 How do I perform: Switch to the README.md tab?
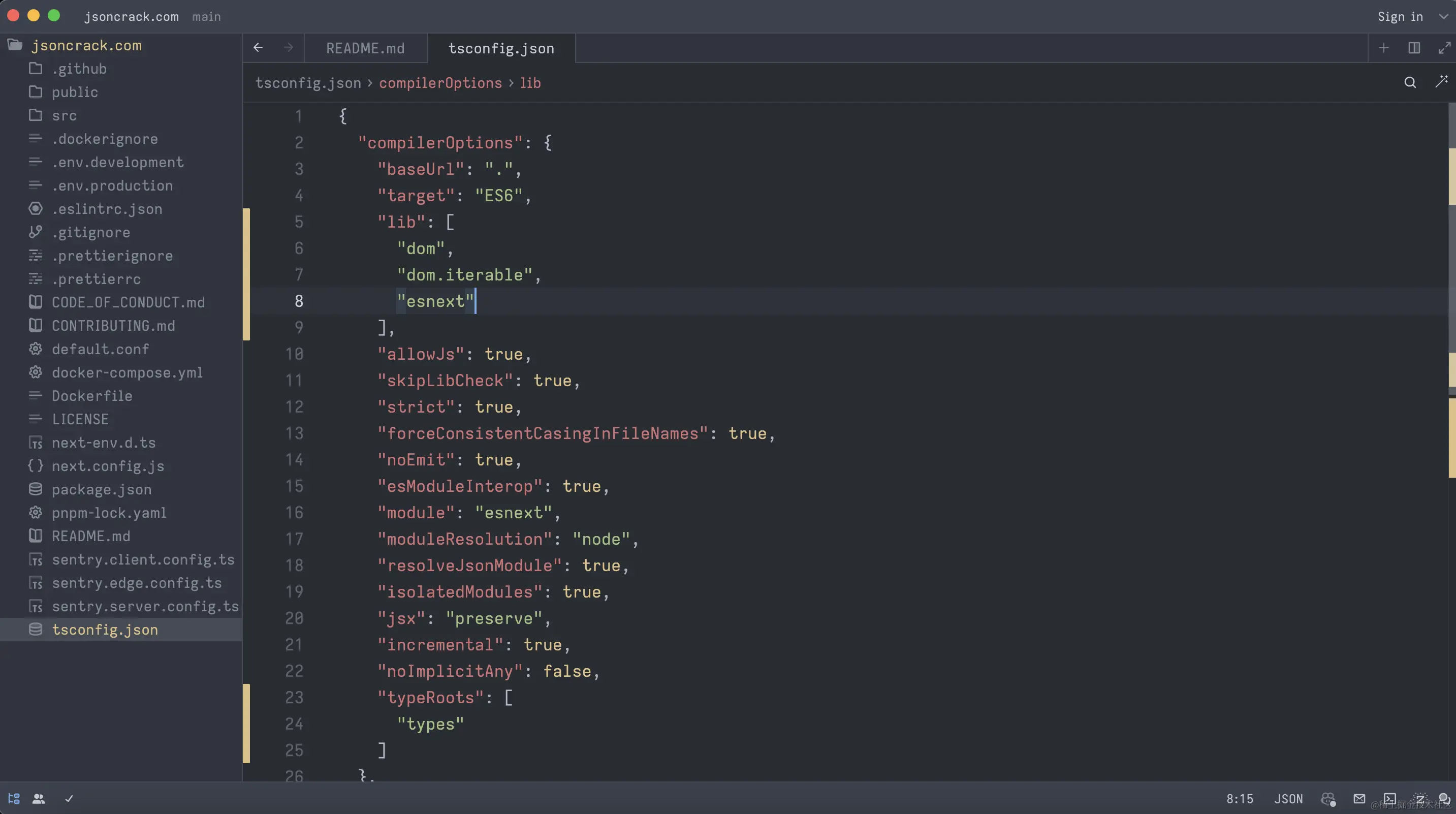365,49
